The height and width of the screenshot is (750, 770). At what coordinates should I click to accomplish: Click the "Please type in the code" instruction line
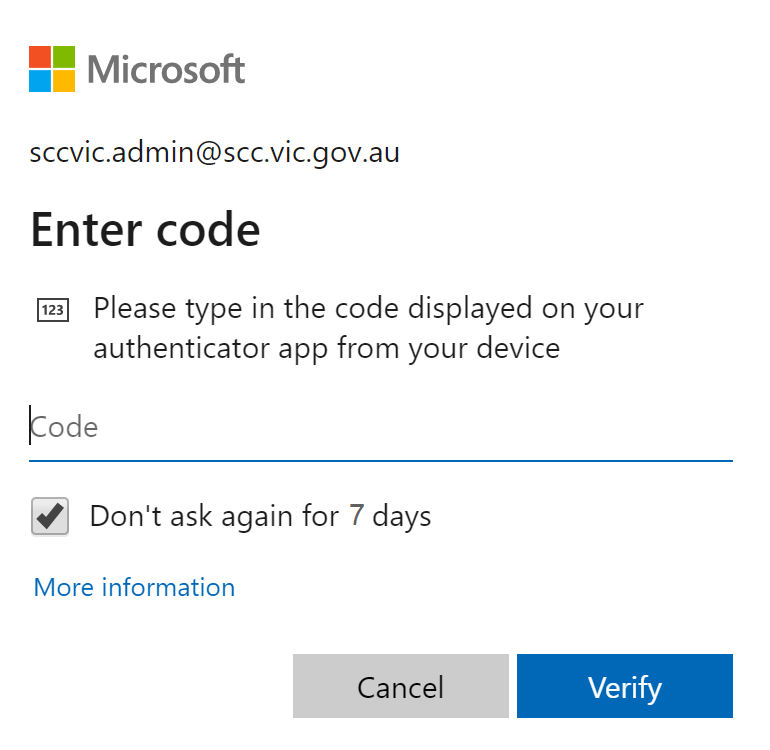click(368, 308)
